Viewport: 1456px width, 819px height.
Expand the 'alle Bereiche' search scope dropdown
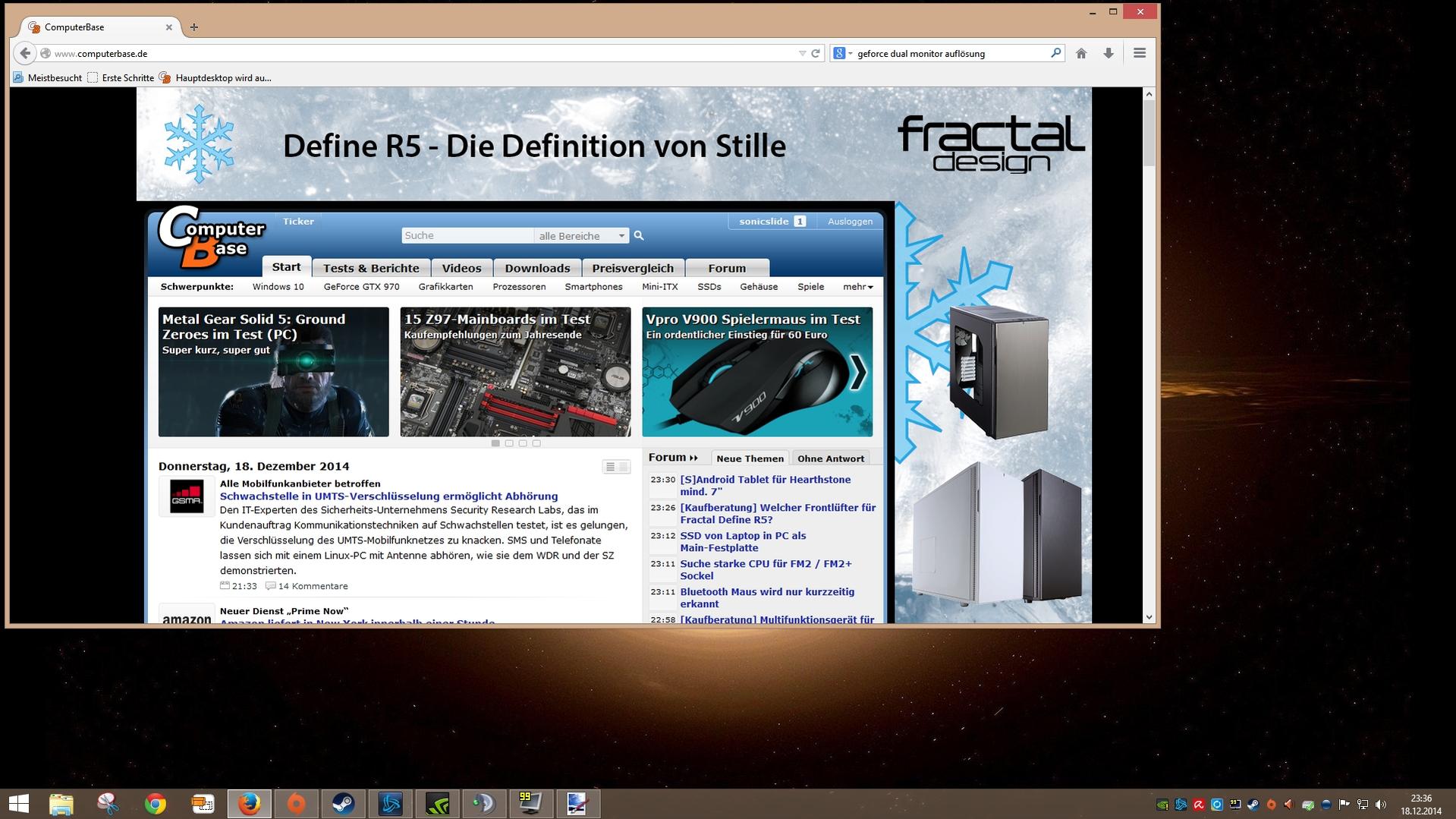(581, 235)
